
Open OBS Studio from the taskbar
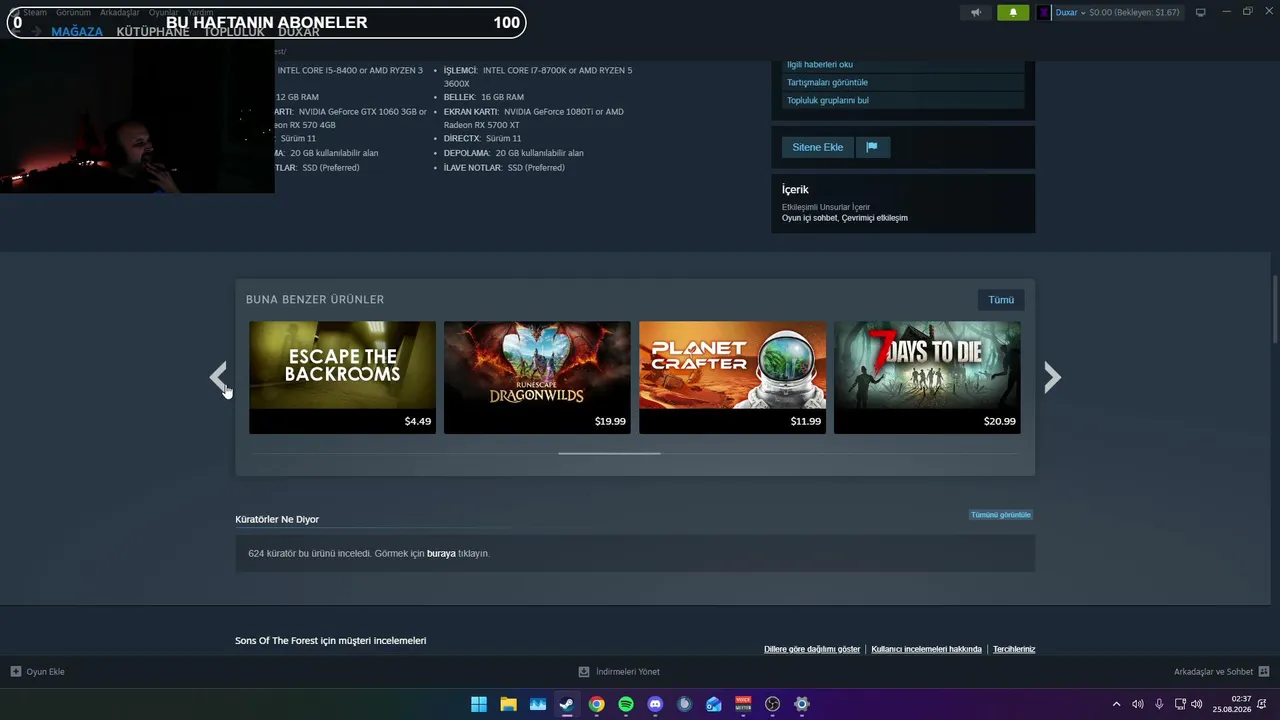click(772, 704)
